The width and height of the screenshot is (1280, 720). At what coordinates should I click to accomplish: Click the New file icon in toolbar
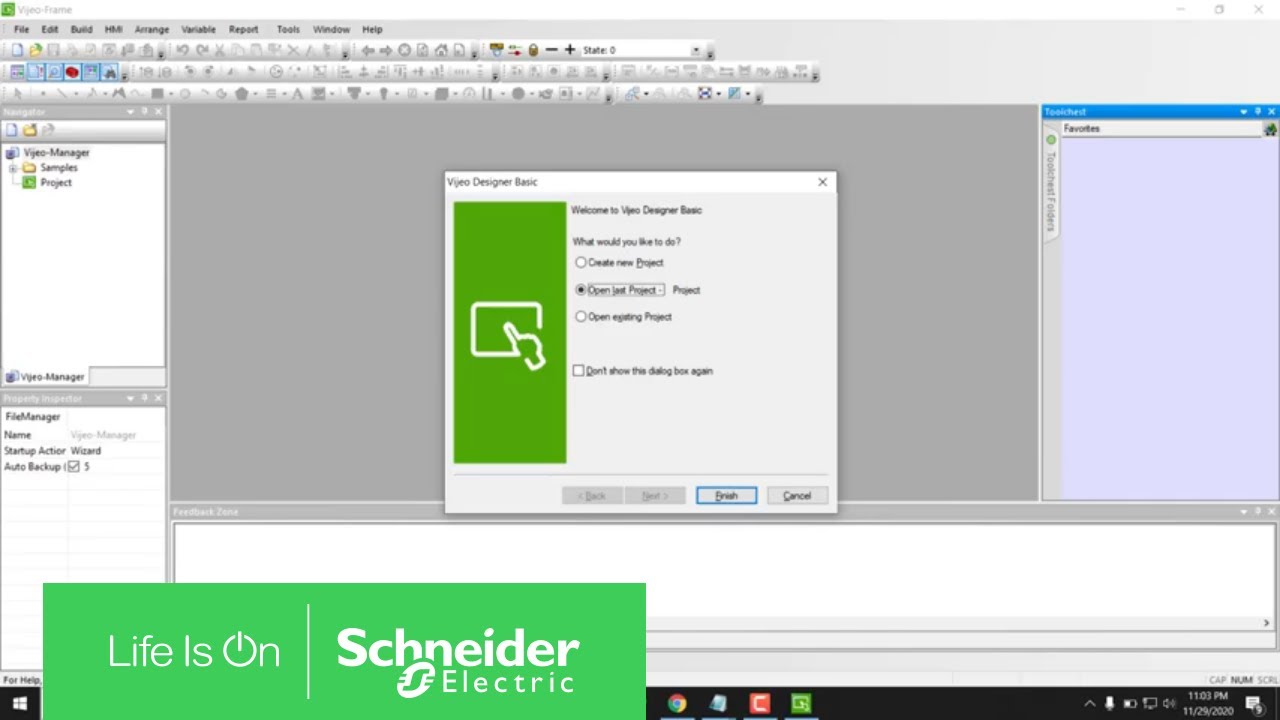17,50
